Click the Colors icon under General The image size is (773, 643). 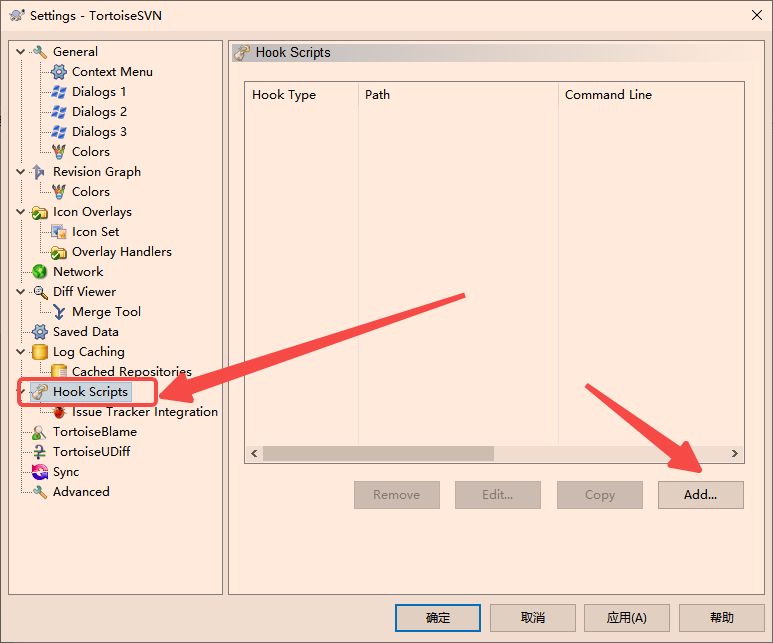tap(59, 152)
